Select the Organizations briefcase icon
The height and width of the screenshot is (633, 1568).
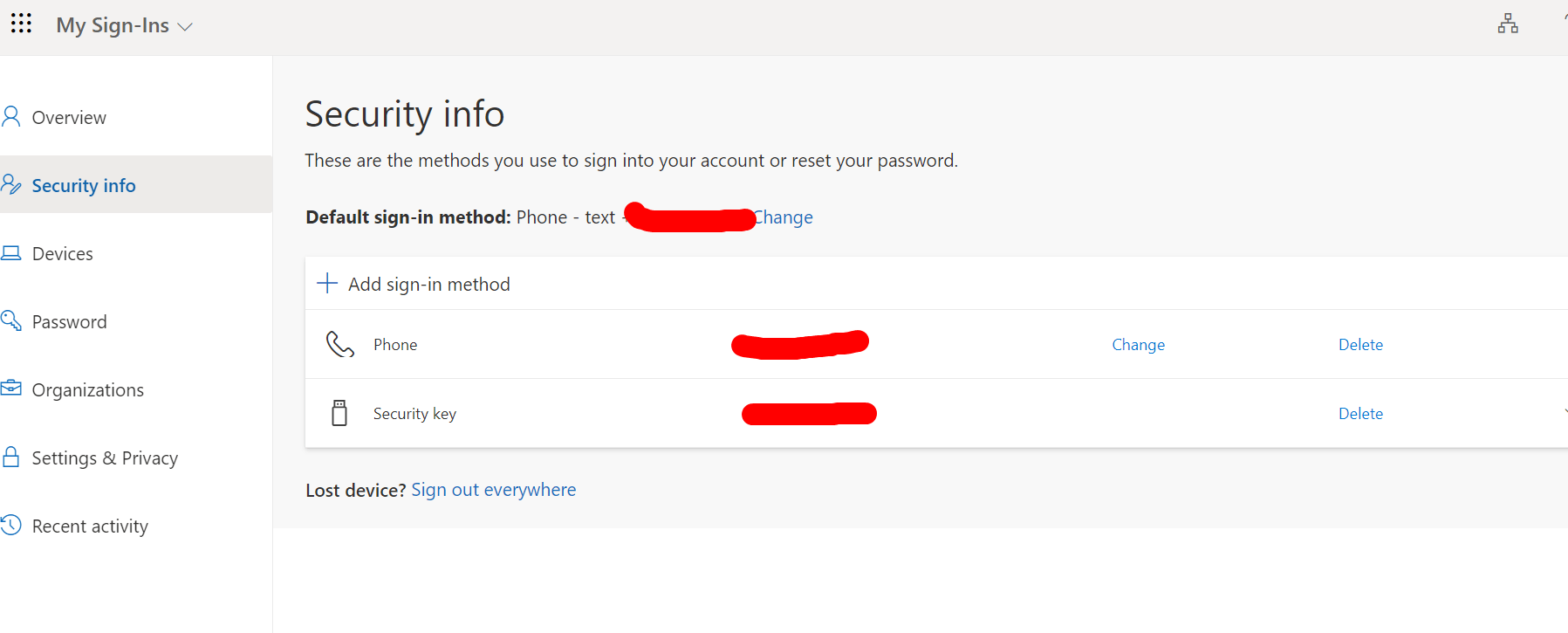[11, 389]
